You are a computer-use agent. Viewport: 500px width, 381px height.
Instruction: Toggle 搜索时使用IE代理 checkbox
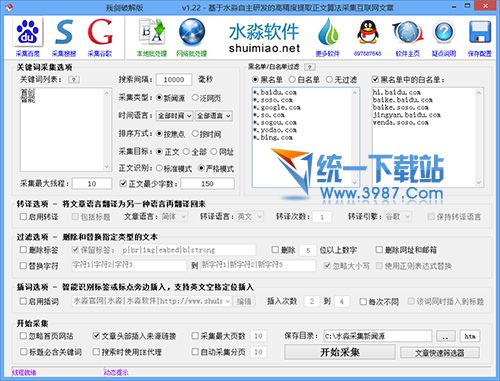96,352
